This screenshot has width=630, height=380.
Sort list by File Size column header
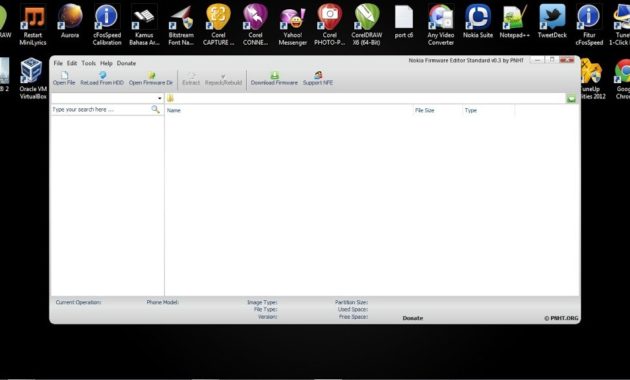425,110
